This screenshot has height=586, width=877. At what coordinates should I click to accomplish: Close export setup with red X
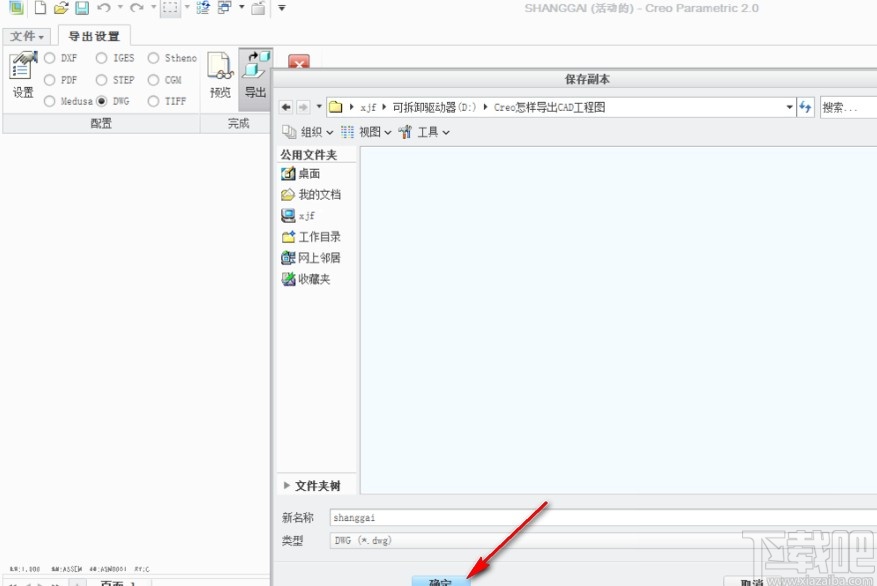tap(299, 62)
